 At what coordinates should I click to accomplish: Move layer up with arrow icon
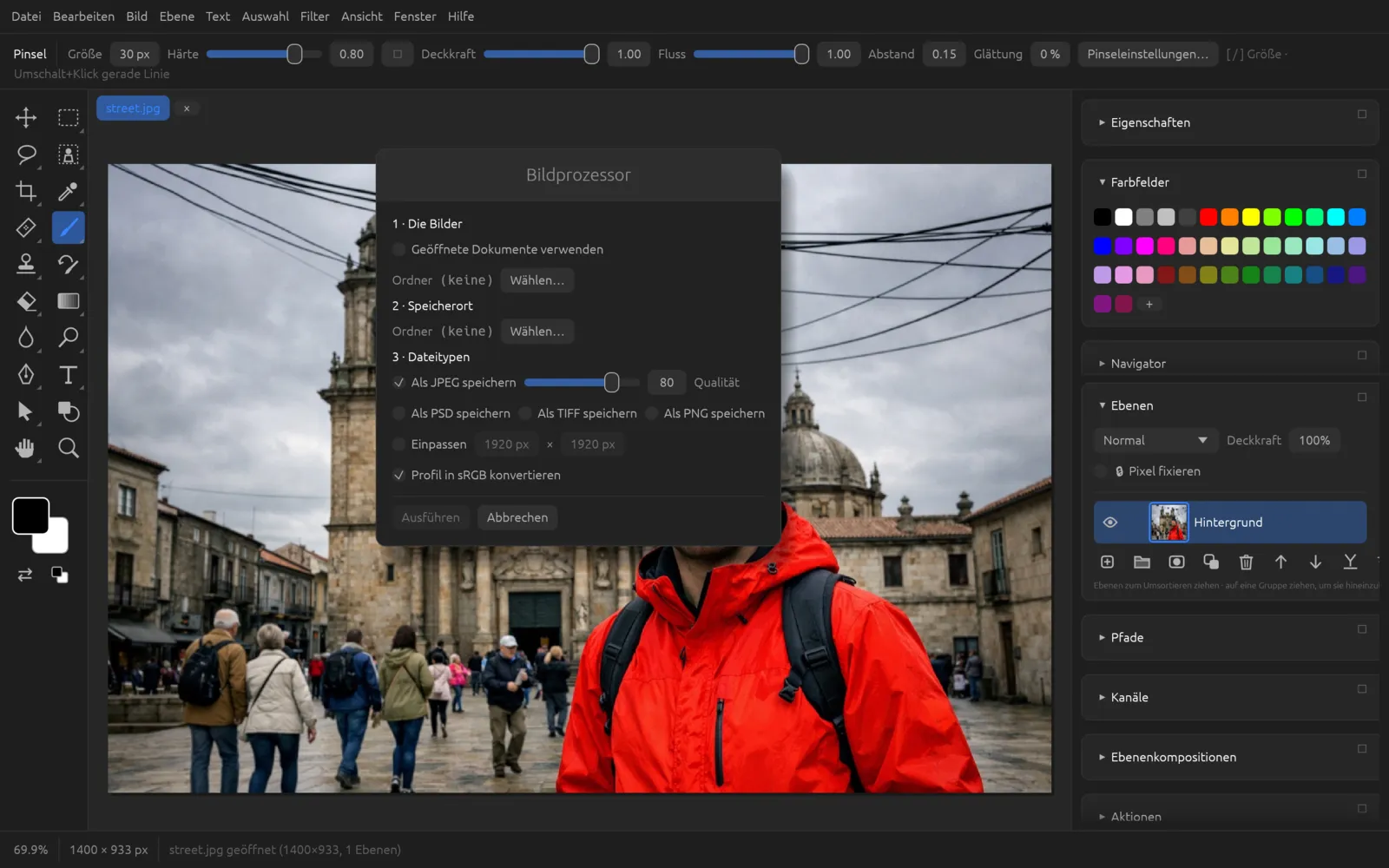coord(1280,562)
